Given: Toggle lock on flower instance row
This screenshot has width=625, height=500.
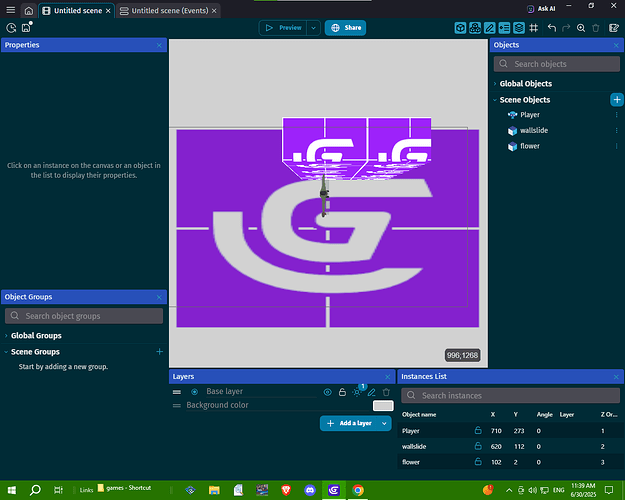Looking at the screenshot, I should (478, 462).
